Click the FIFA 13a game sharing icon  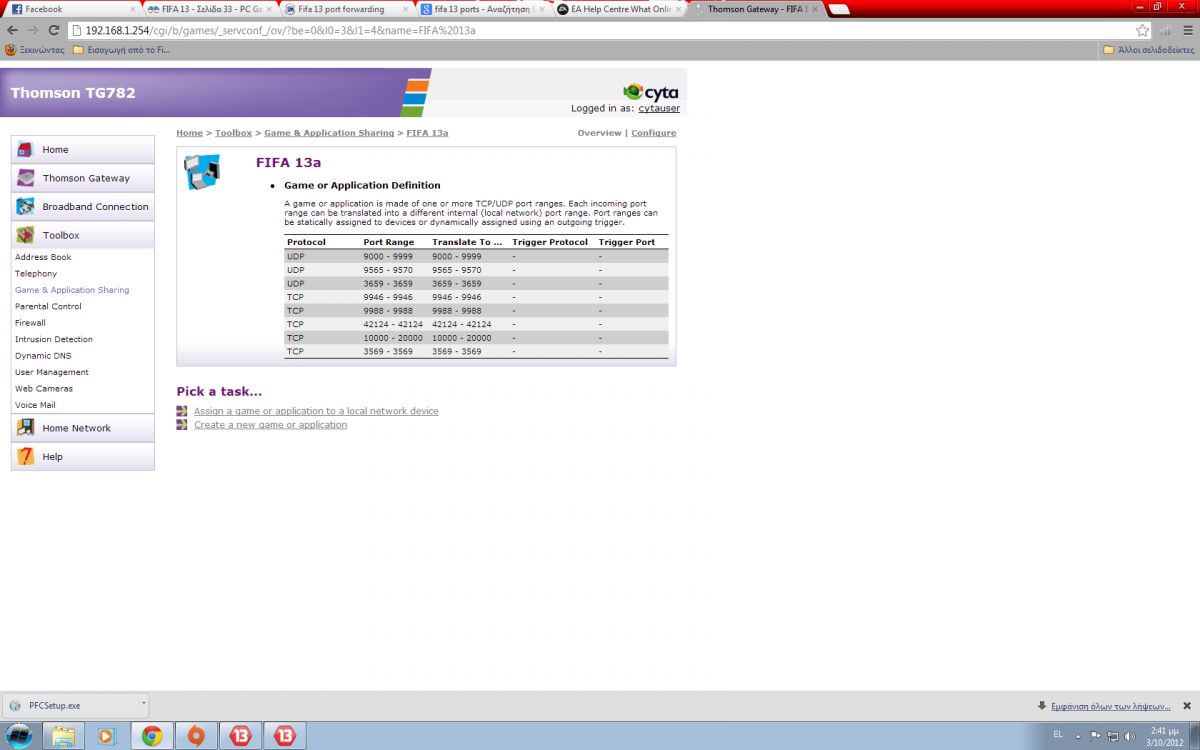(x=201, y=172)
